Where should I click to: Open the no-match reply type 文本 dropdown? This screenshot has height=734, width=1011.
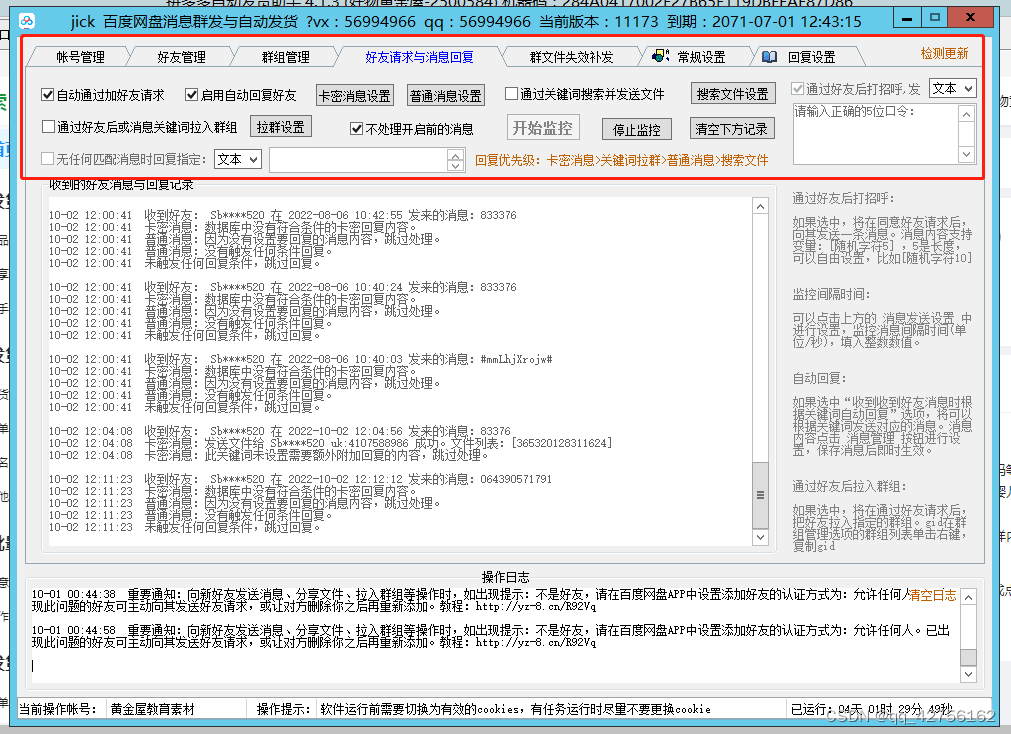coord(237,159)
